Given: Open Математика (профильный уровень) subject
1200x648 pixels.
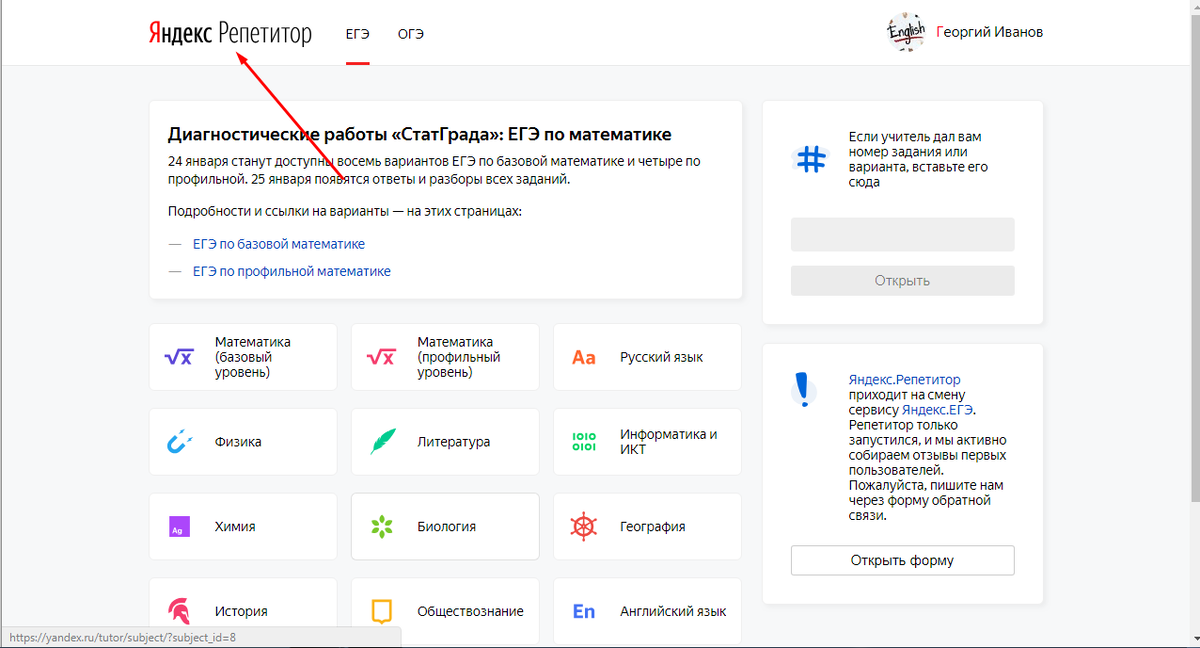Looking at the screenshot, I should 445,357.
